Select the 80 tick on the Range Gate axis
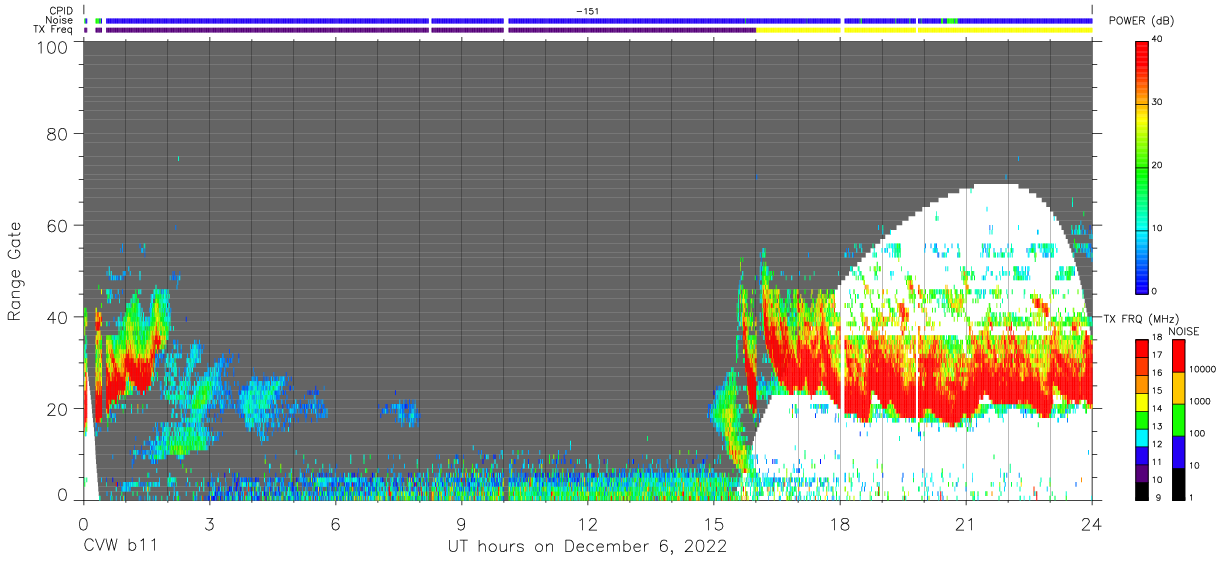The height and width of the screenshot is (567, 1228). click(x=56, y=133)
